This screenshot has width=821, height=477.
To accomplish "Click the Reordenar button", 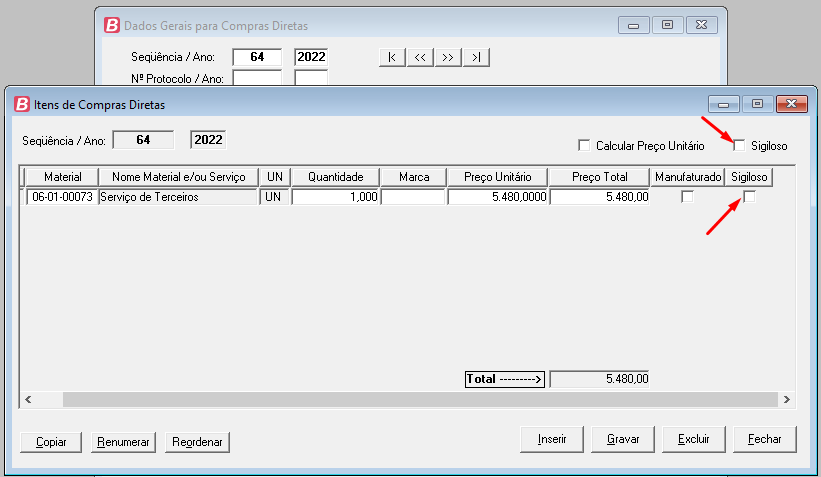I will [197, 442].
